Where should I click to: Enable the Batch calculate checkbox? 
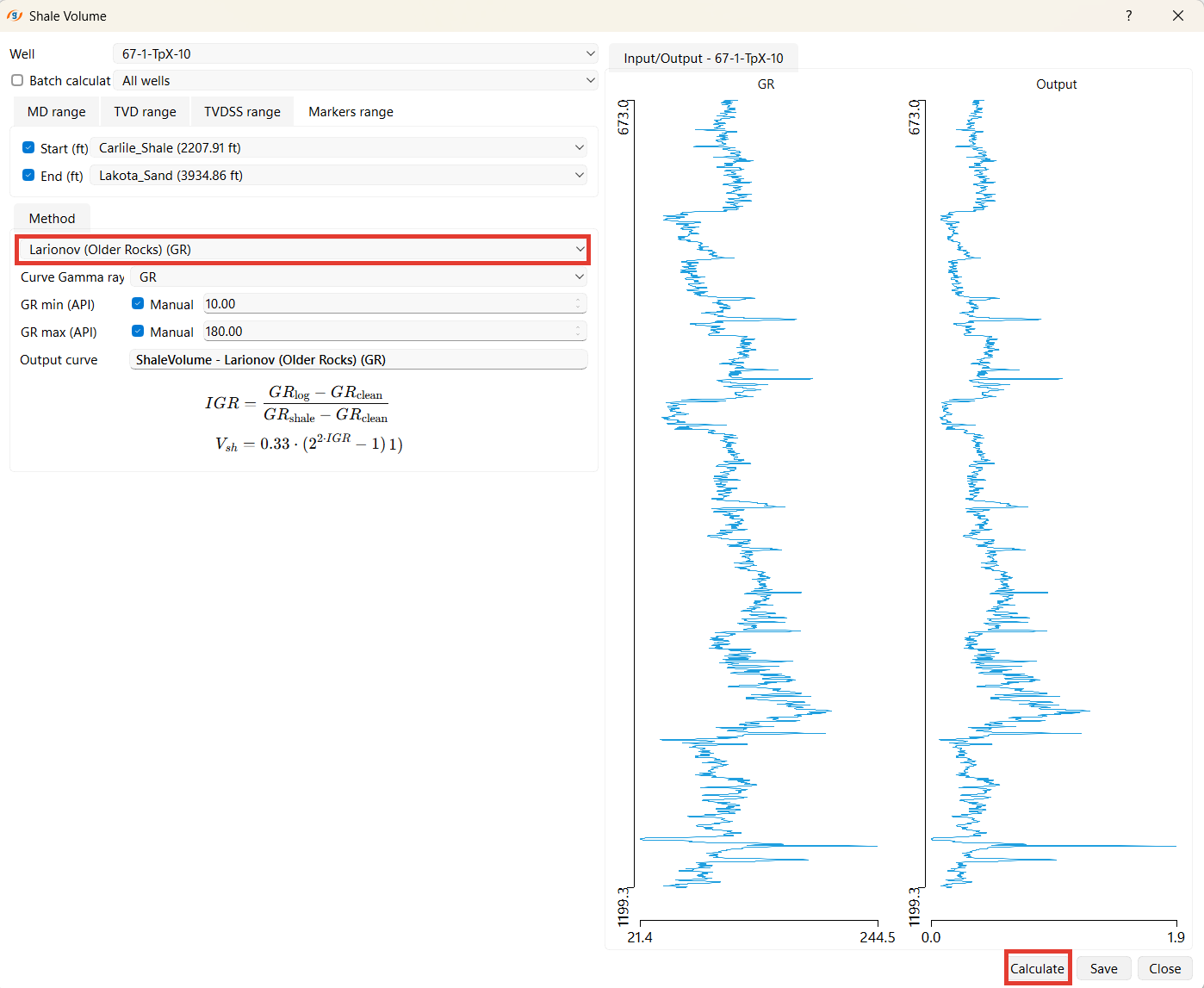[x=17, y=80]
